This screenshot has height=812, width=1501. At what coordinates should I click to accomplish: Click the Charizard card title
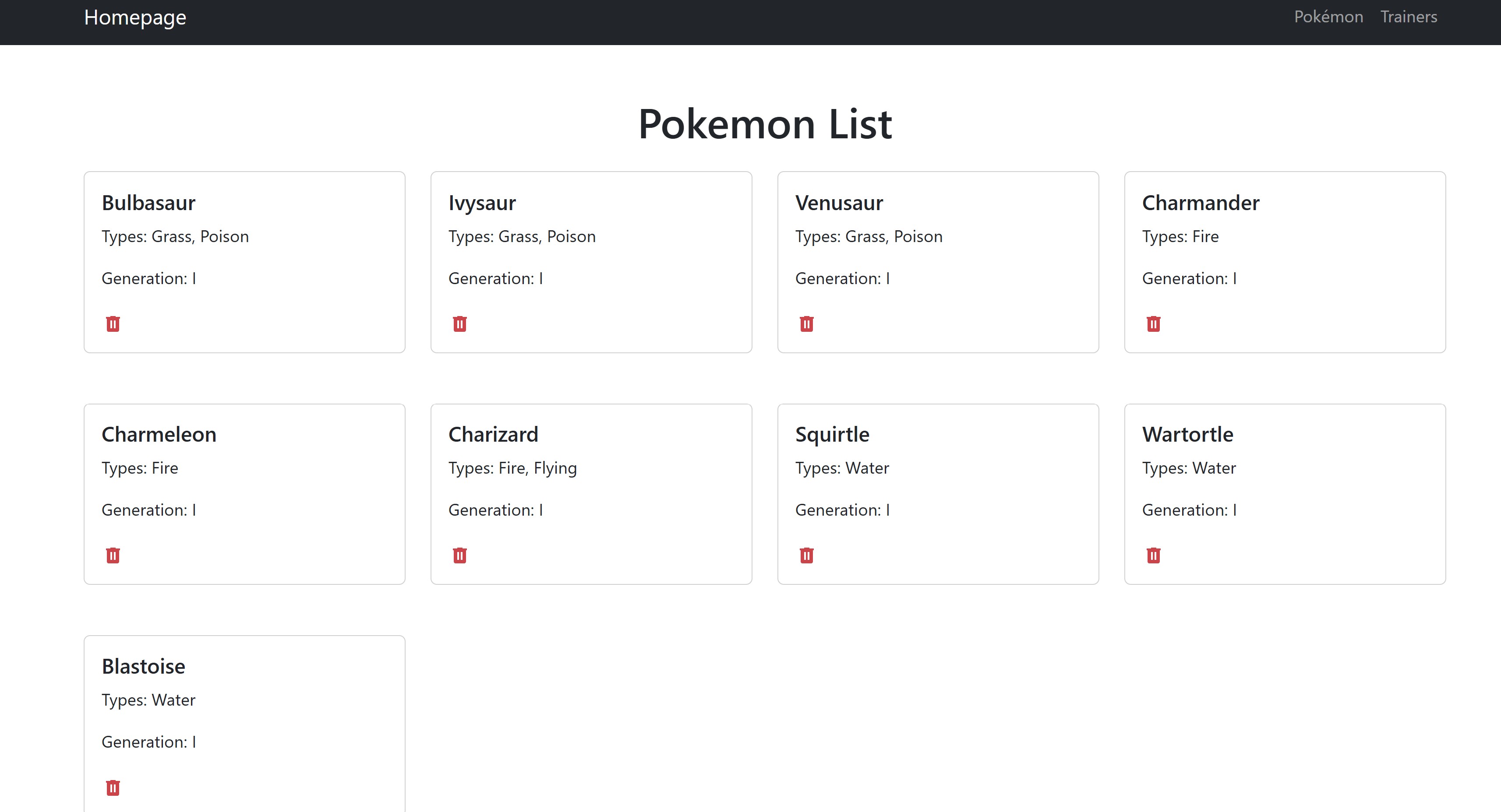494,434
